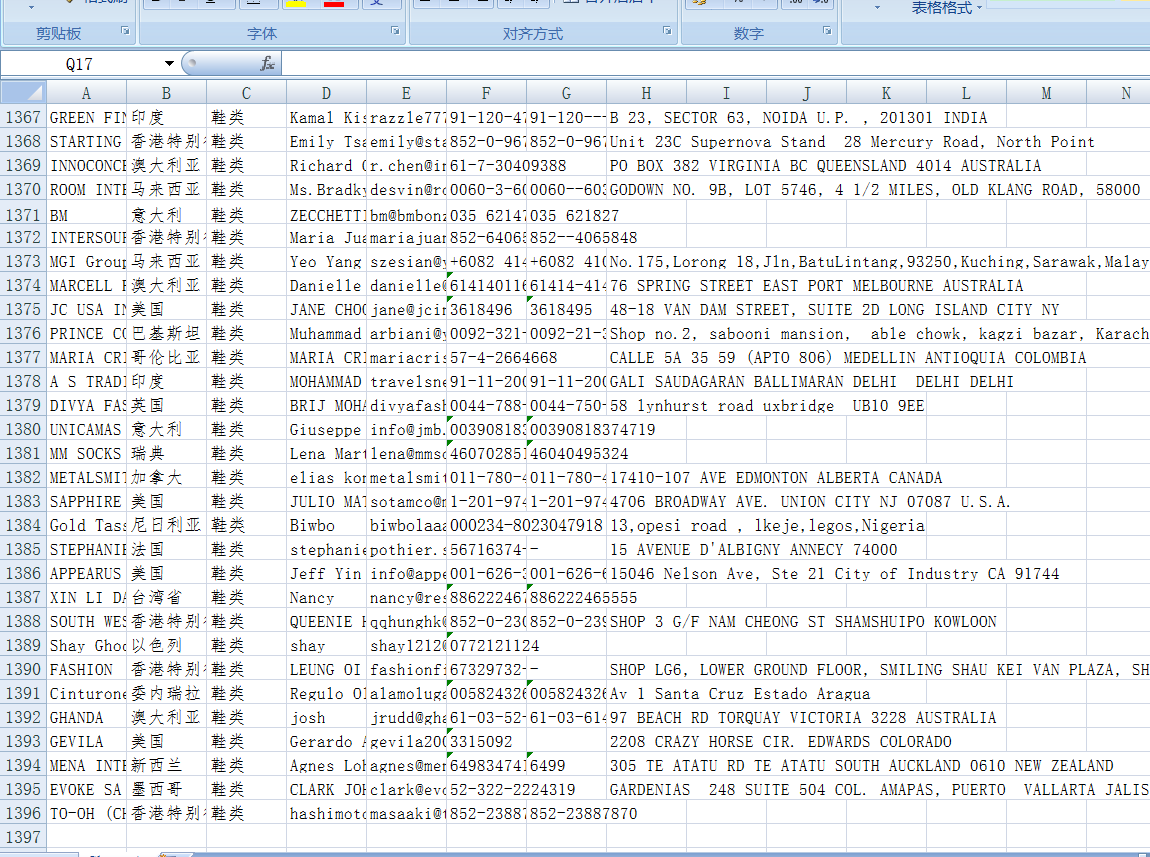Pick the yellow fill color swatch
Image resolution: width=1150 pixels, height=857 pixels.
point(296,4)
